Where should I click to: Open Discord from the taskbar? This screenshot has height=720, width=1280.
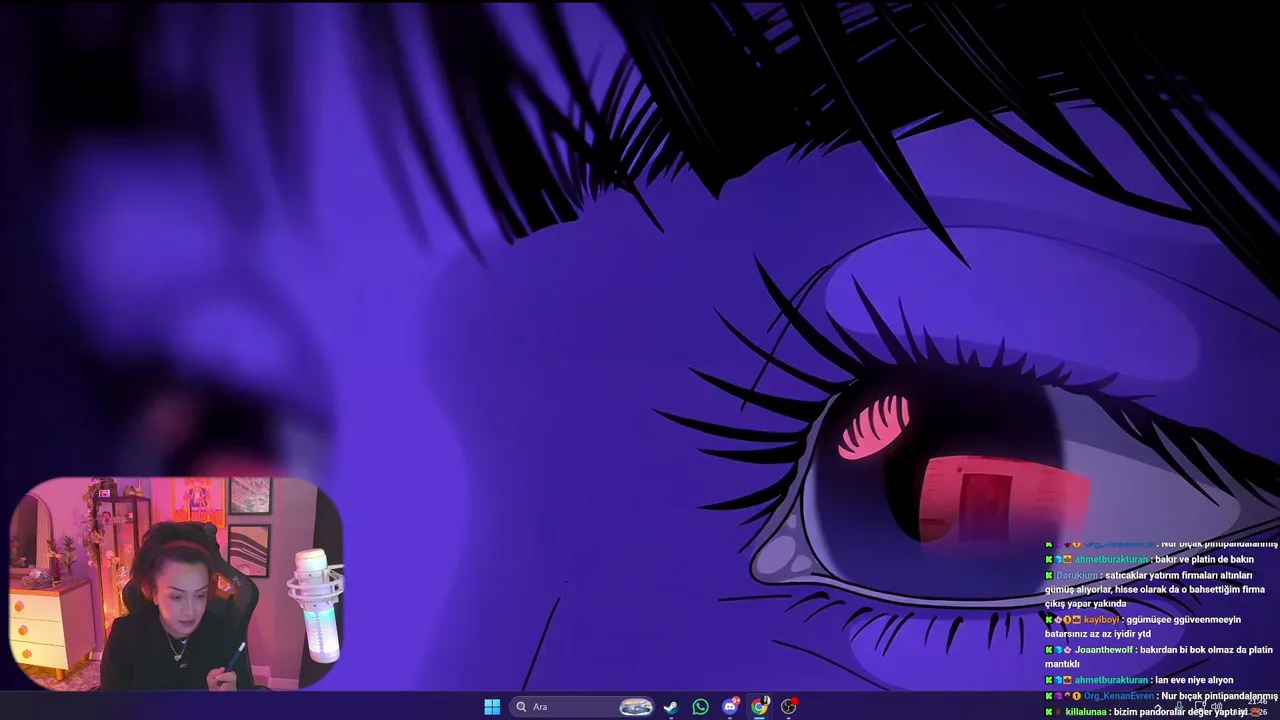click(x=730, y=707)
